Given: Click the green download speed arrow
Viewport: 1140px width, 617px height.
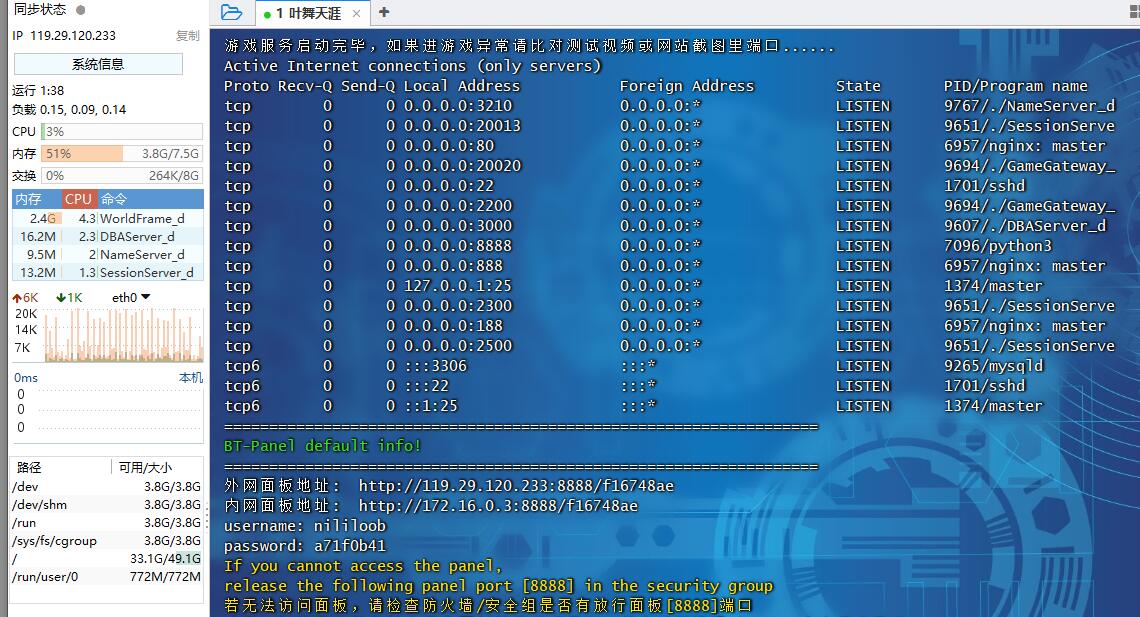Looking at the screenshot, I should click(x=60, y=298).
